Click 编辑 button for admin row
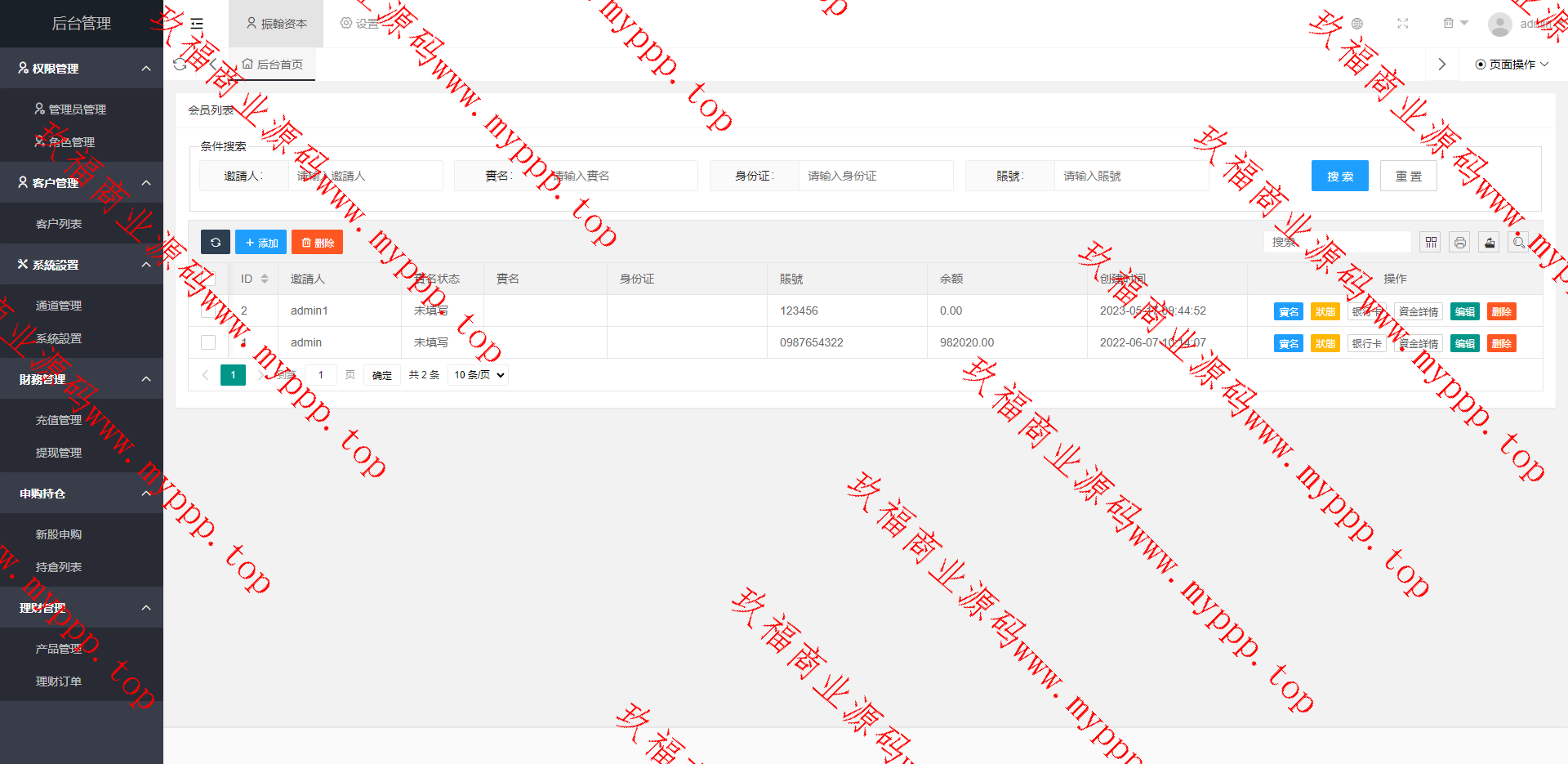 1465,343
